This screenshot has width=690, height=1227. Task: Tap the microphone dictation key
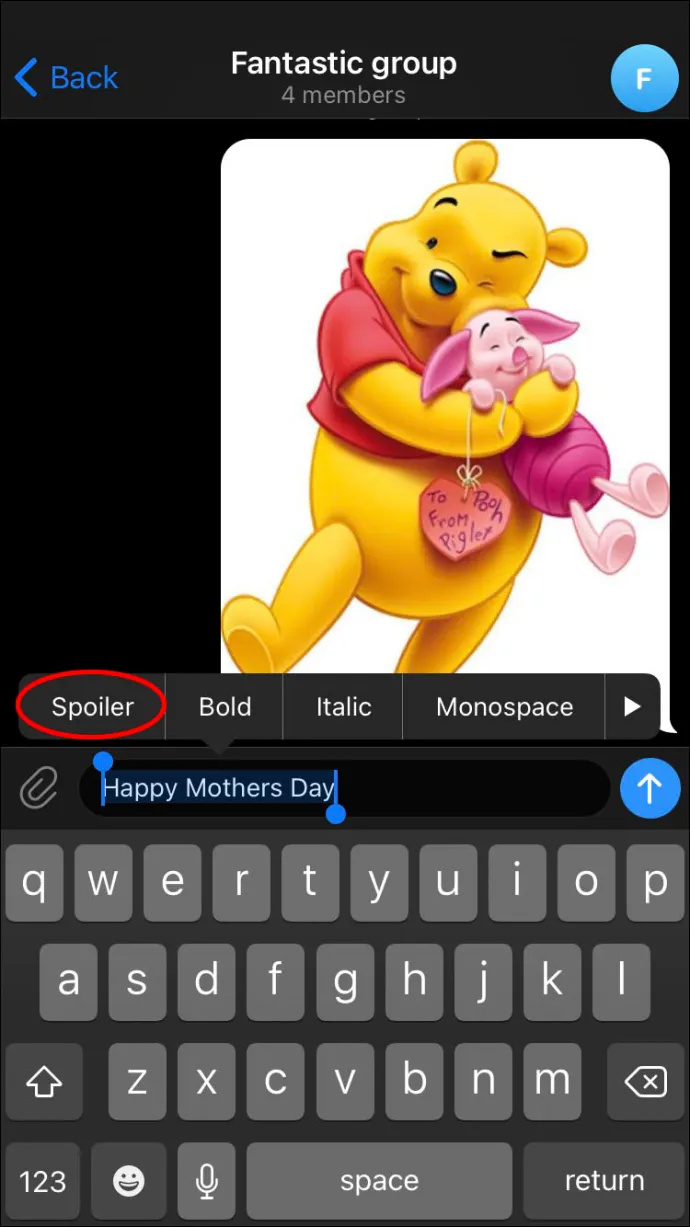click(207, 1182)
